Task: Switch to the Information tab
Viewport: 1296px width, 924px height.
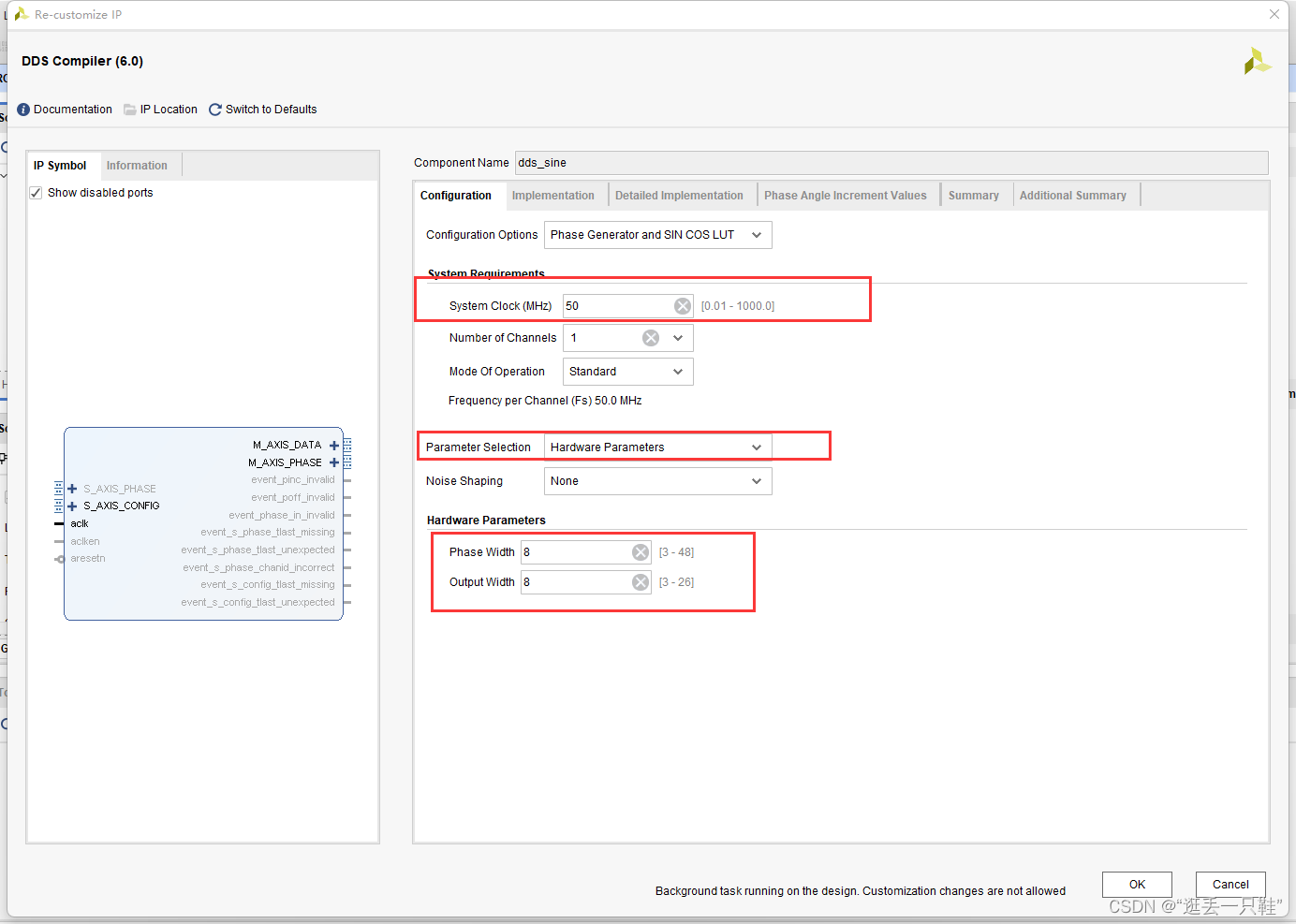Action: 137,166
